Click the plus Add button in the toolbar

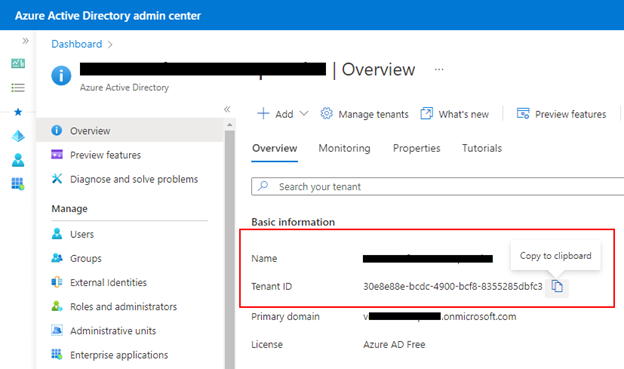click(275, 114)
